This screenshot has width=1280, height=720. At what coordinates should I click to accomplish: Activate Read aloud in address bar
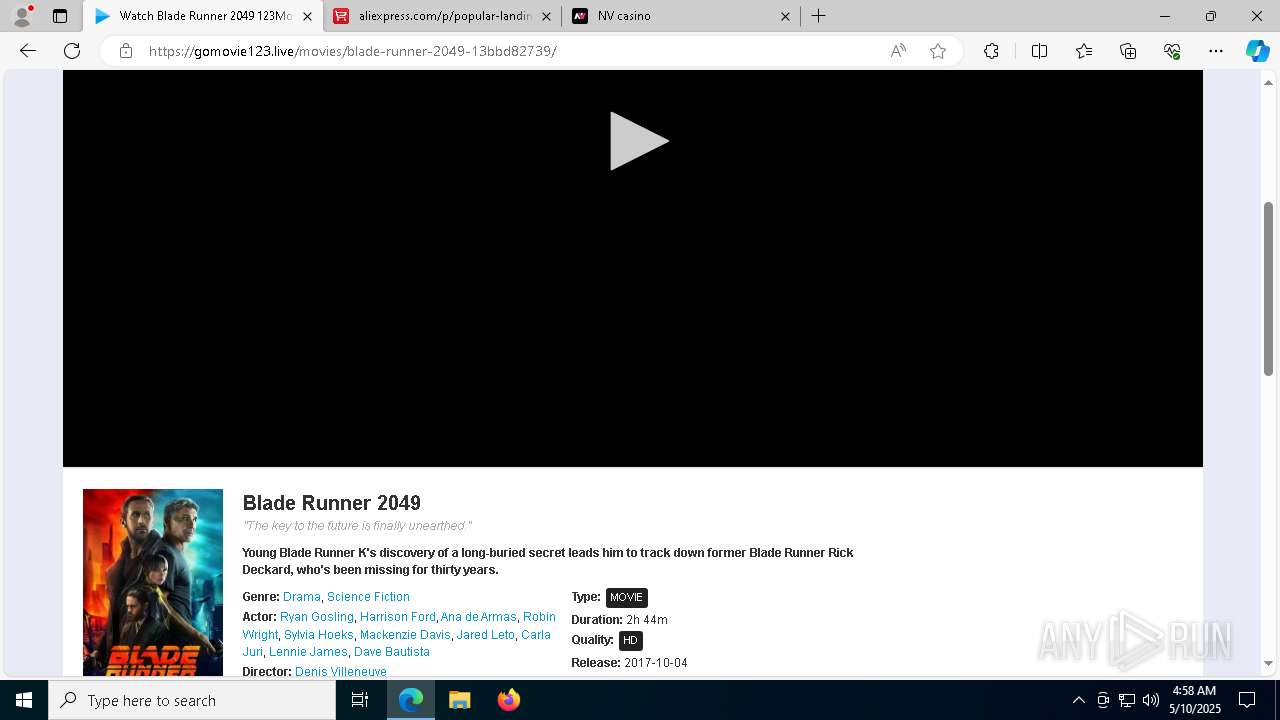click(898, 51)
